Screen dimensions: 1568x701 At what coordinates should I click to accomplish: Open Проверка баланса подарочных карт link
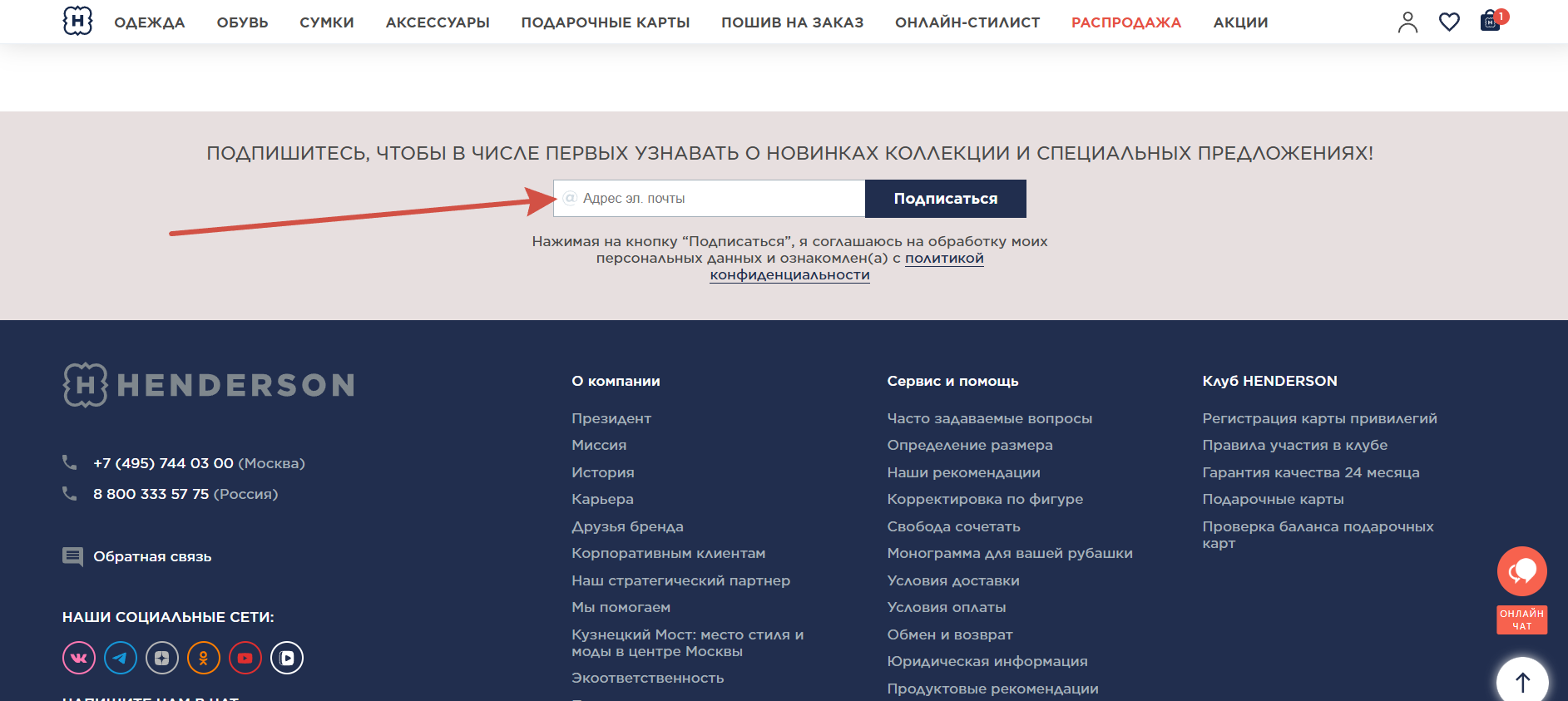tap(1318, 535)
